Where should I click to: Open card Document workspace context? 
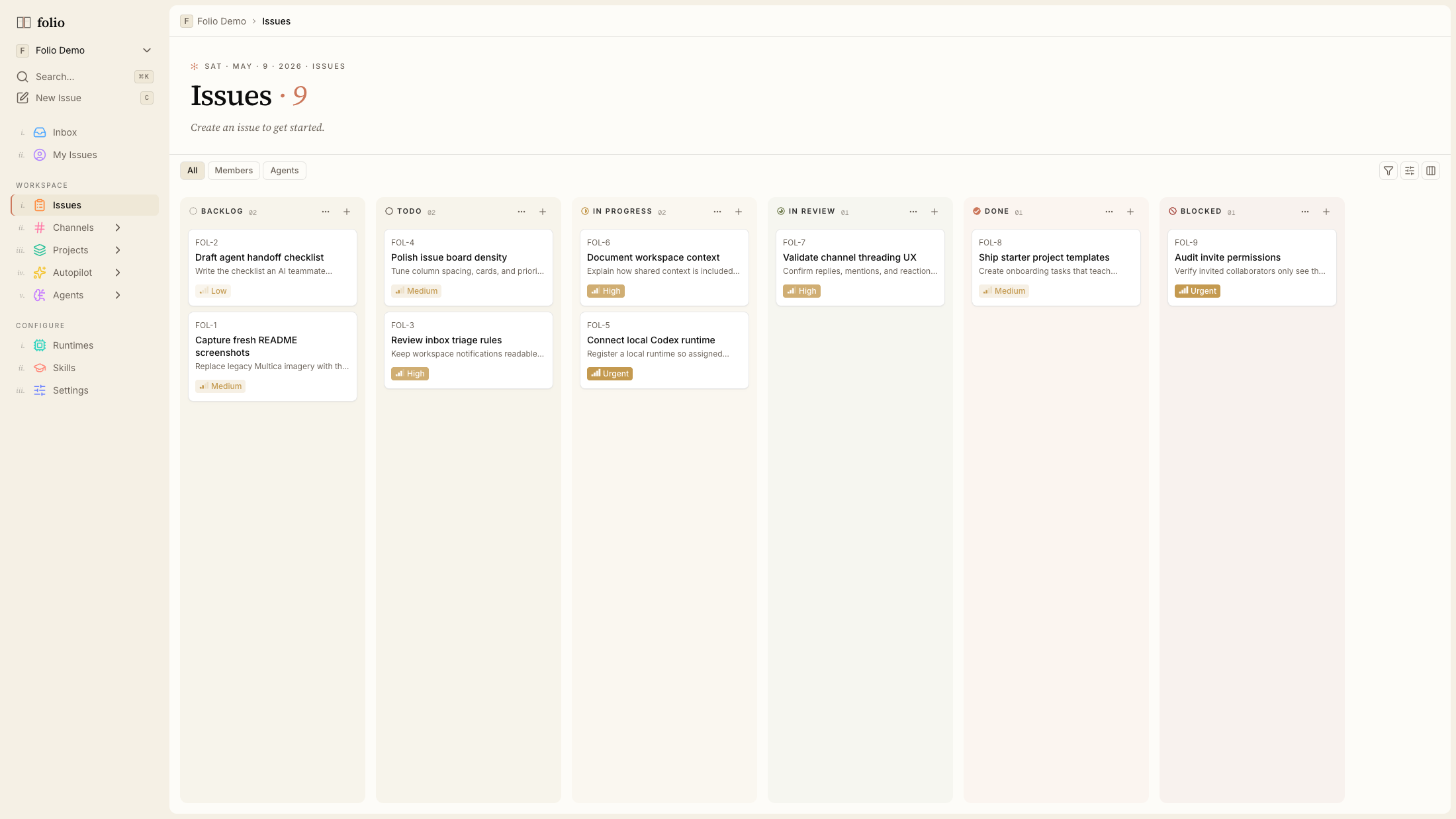[x=664, y=267]
